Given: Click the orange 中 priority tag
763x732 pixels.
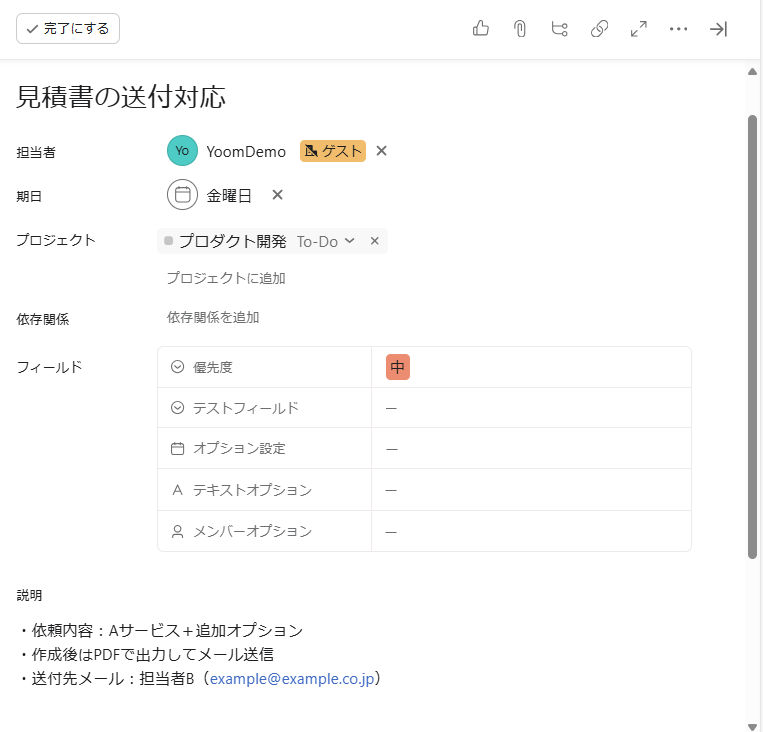Looking at the screenshot, I should pyautogui.click(x=398, y=367).
